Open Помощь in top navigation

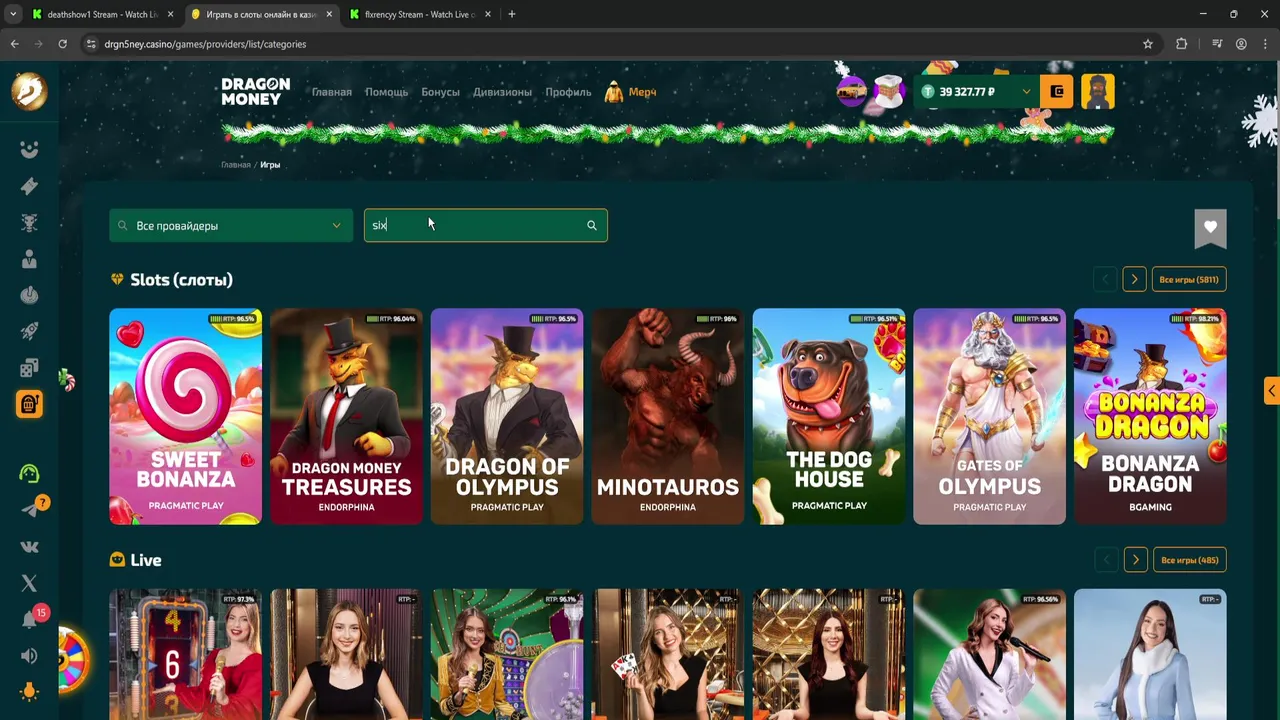pos(386,92)
